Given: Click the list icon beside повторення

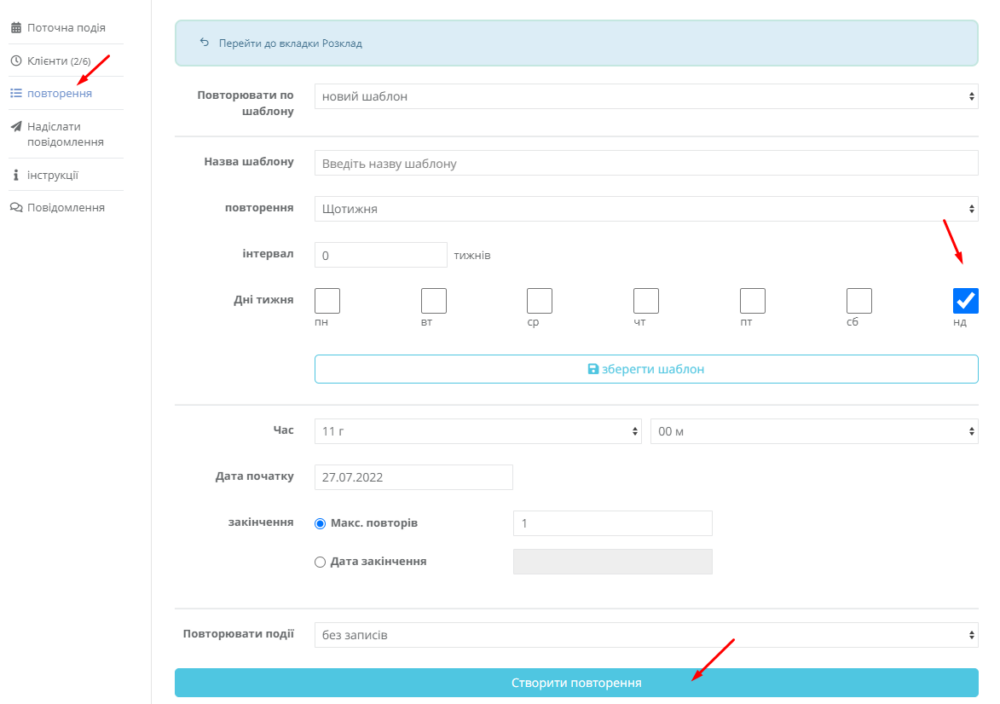Looking at the screenshot, I should point(16,93).
